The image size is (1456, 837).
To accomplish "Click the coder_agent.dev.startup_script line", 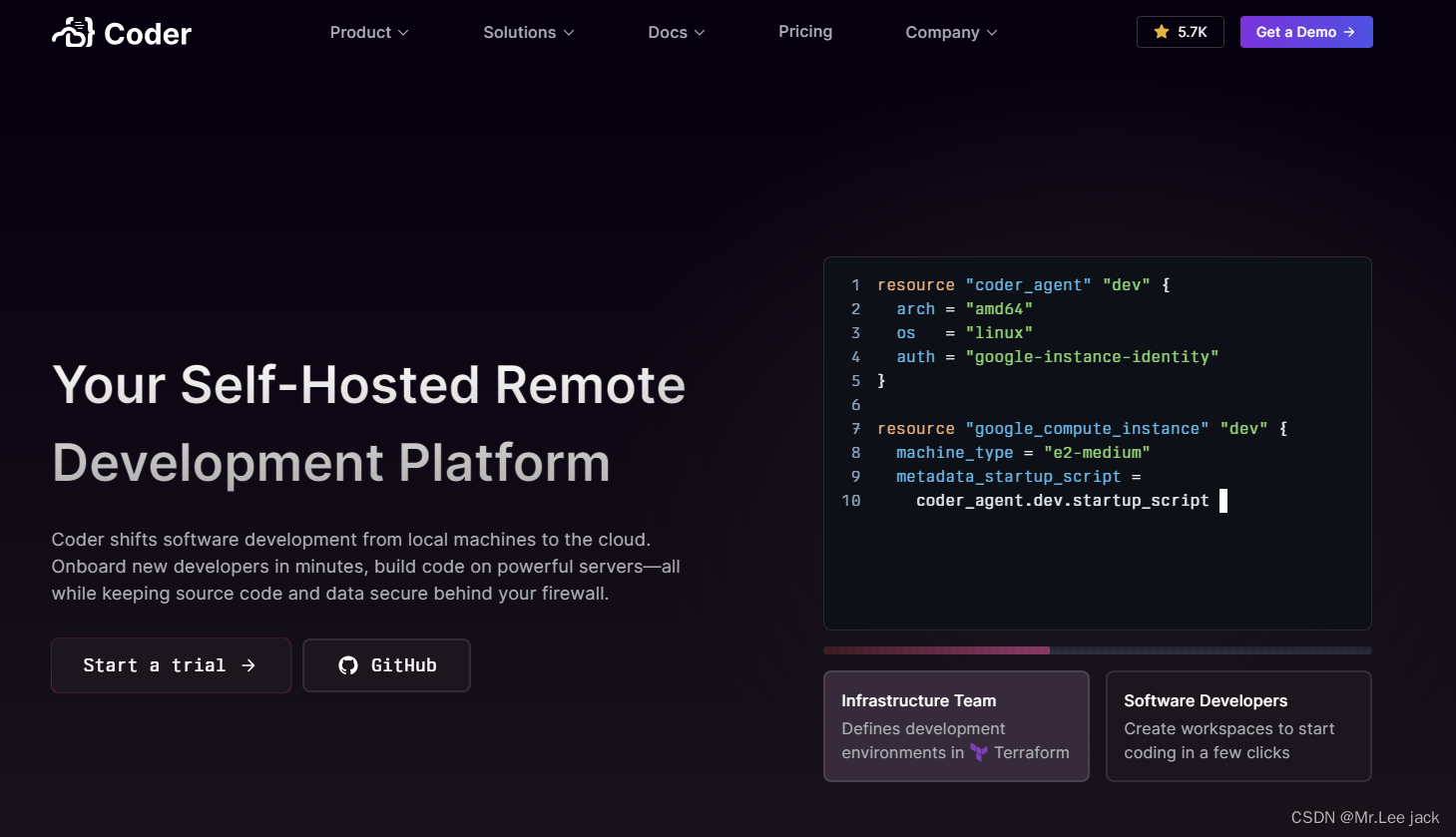I will coord(1062,501).
